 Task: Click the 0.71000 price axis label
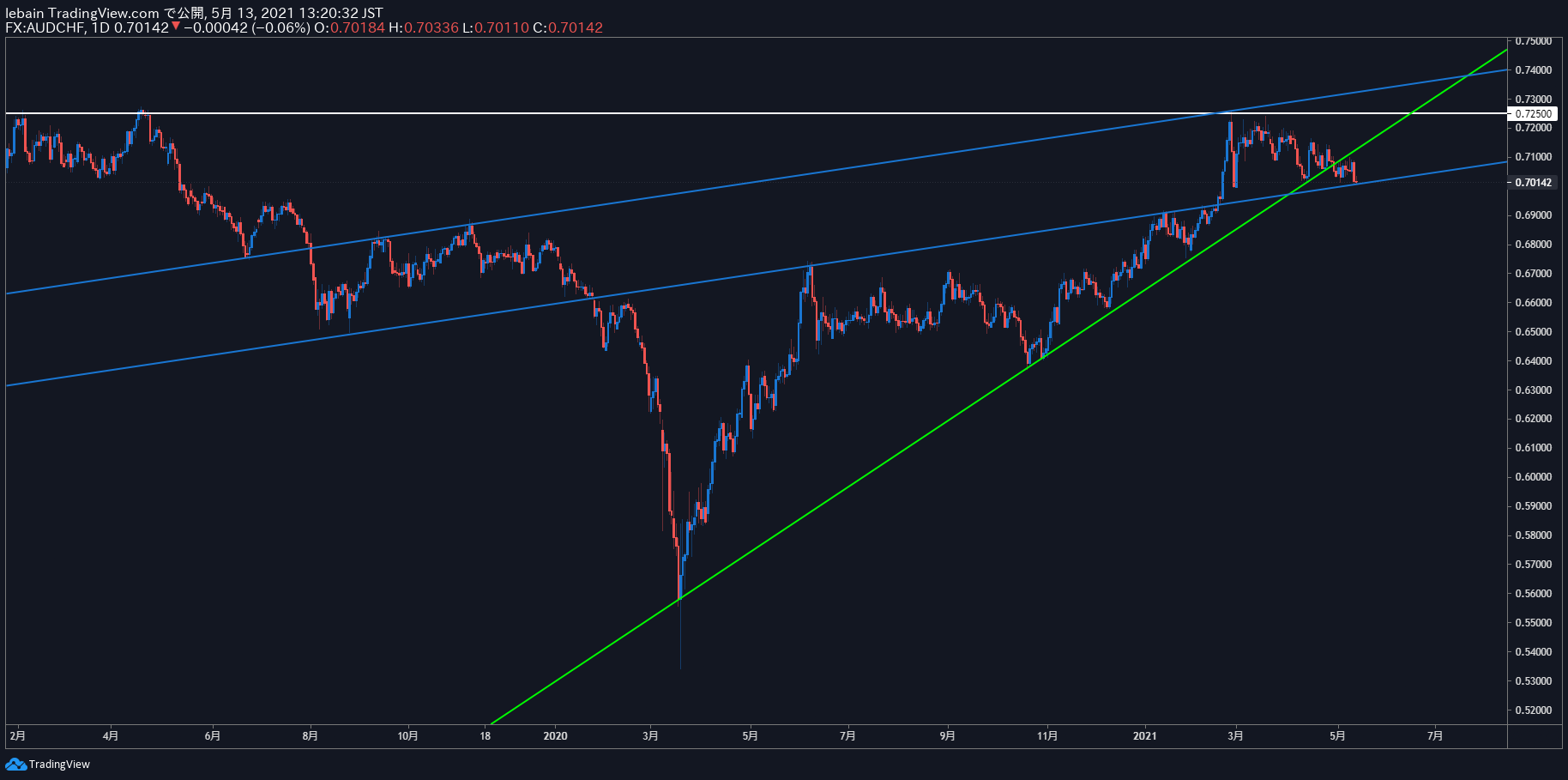coord(1533,157)
